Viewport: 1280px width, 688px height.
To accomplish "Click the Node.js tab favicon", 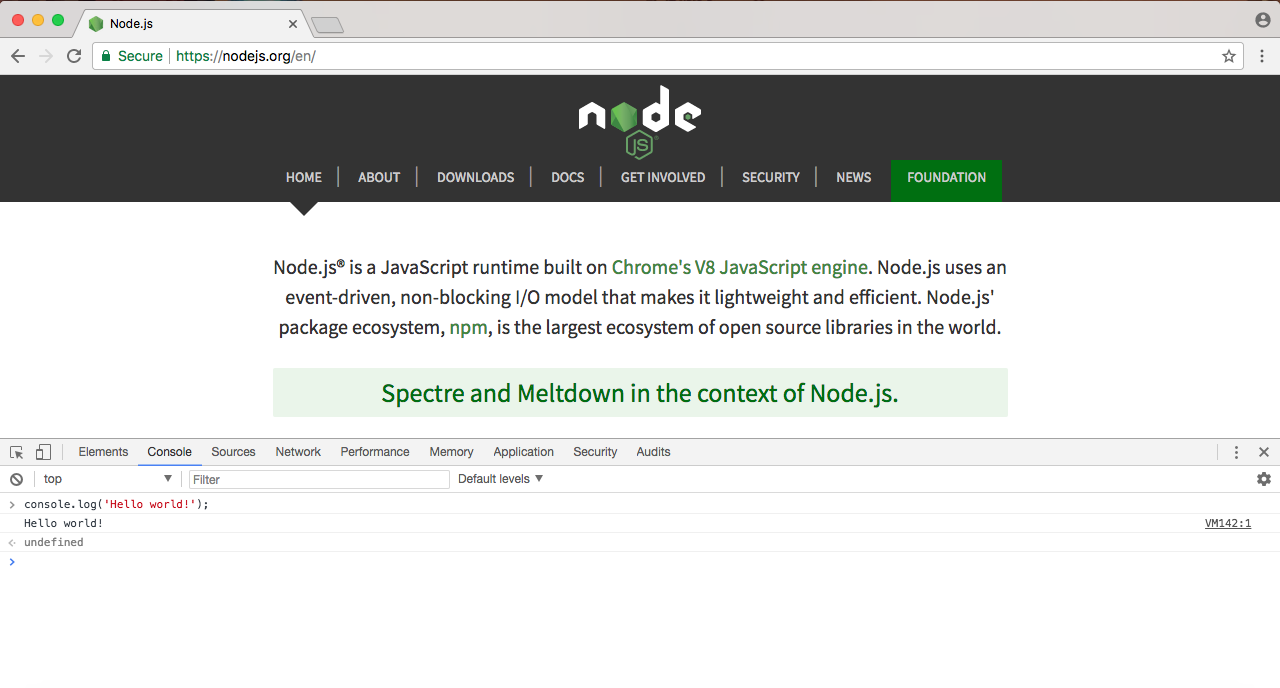I will click(96, 23).
